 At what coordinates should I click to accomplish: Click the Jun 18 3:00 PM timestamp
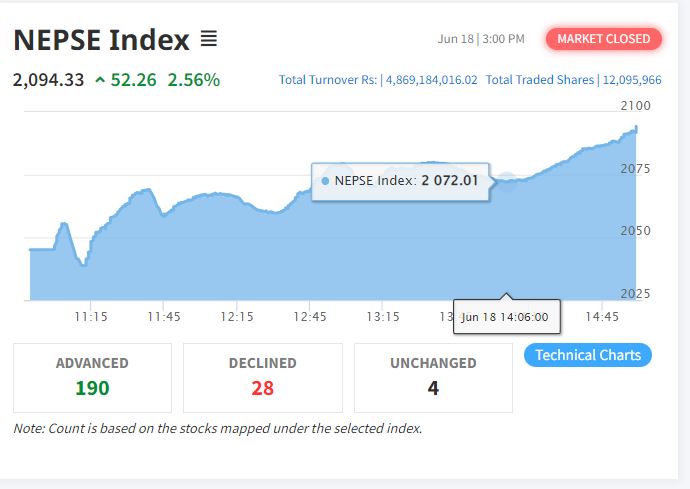tap(481, 39)
